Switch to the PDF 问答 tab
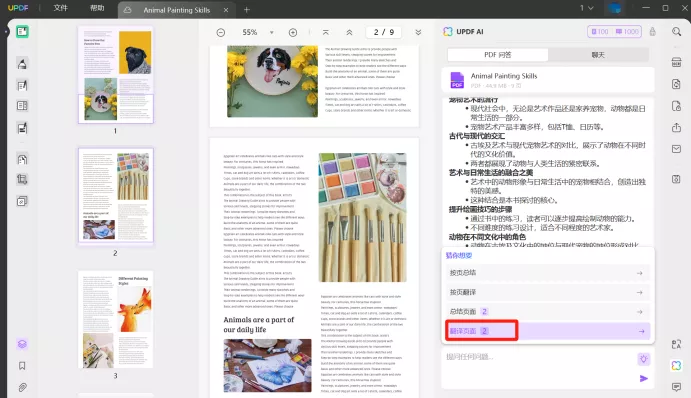Viewport: 691px width, 398px height. (498, 55)
